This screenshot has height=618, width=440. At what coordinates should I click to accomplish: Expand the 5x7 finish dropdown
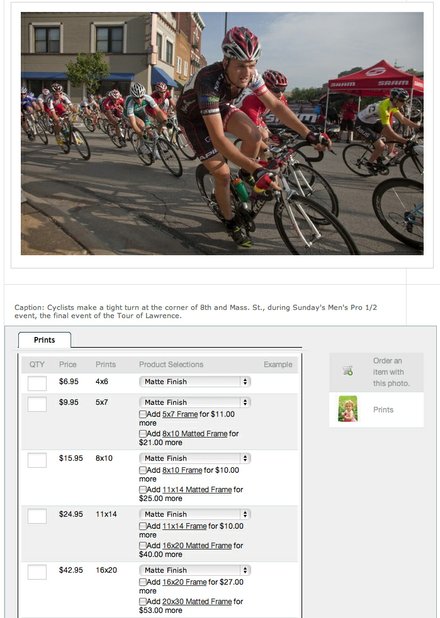coord(195,402)
